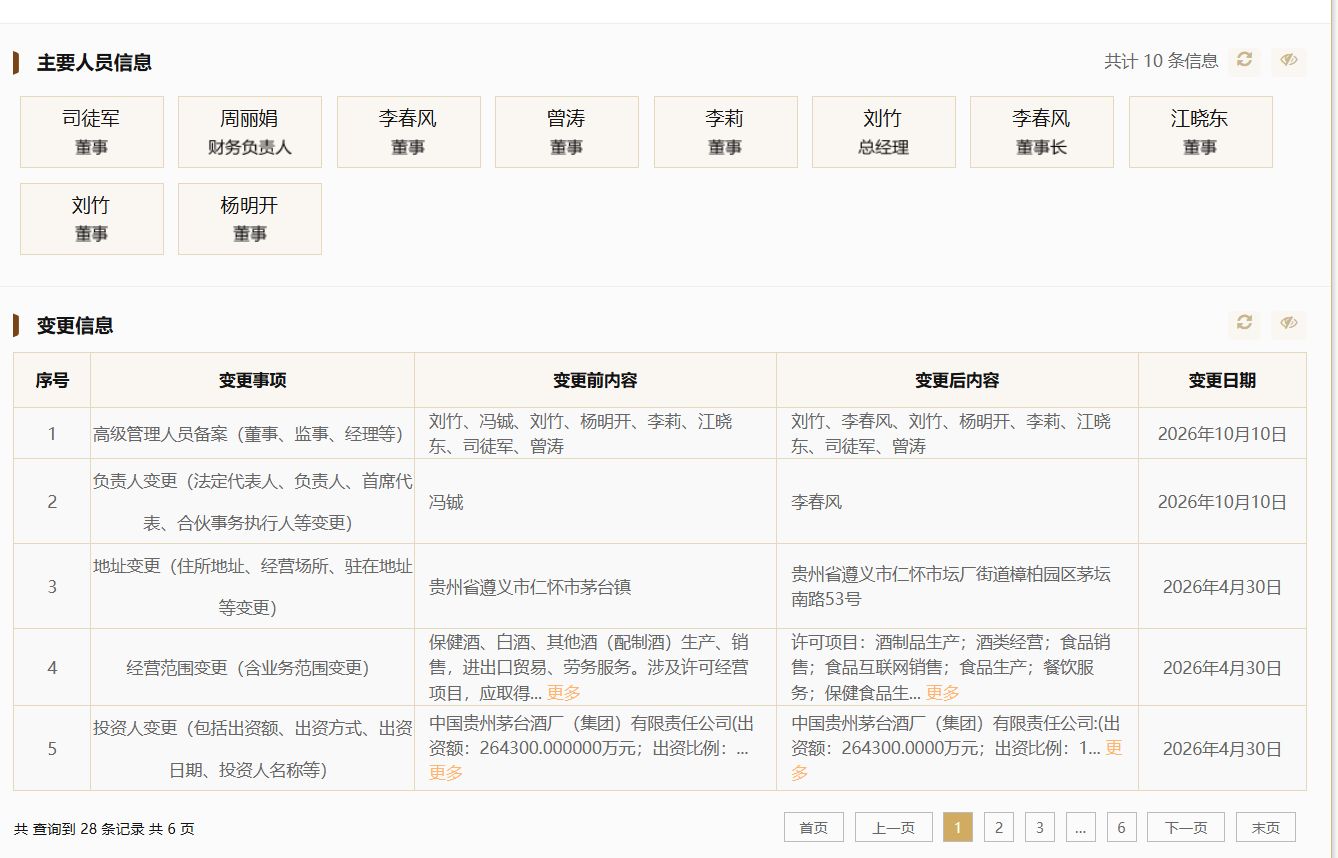Click the 变更后内容 column header
The height and width of the screenshot is (858, 1338).
(958, 380)
